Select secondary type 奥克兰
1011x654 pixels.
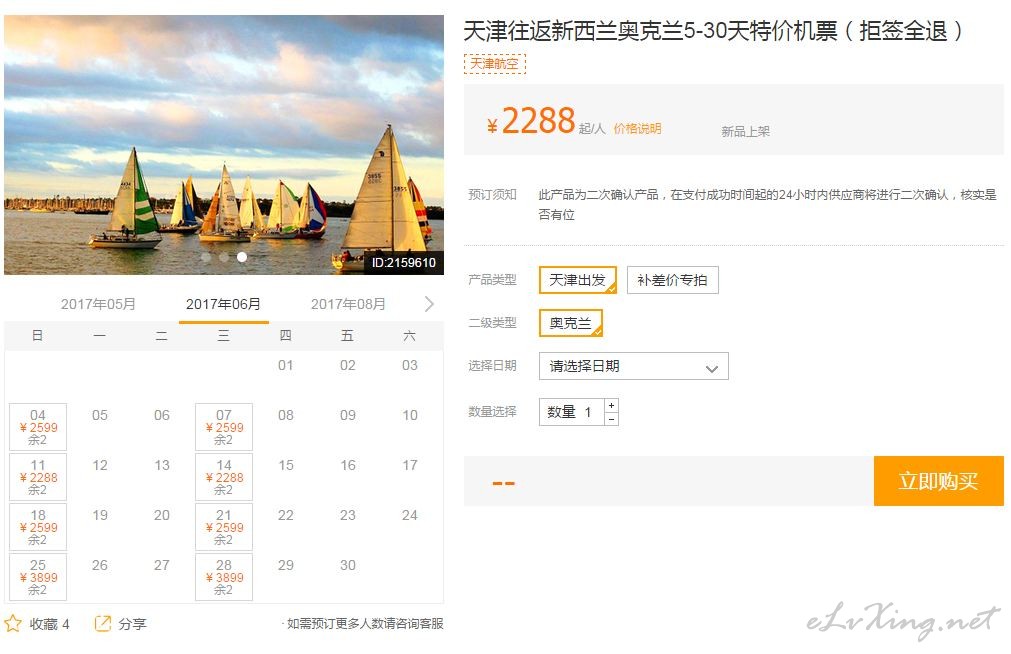tap(571, 323)
